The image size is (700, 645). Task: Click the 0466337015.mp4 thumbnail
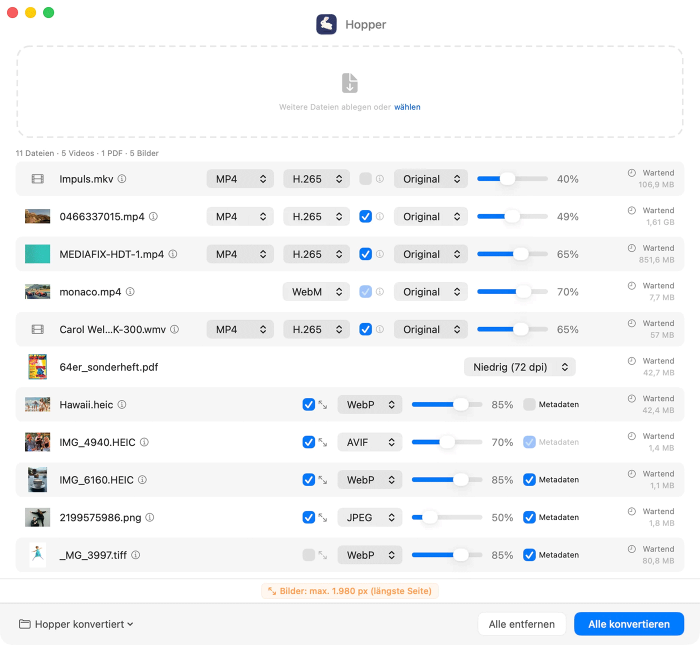click(38, 216)
